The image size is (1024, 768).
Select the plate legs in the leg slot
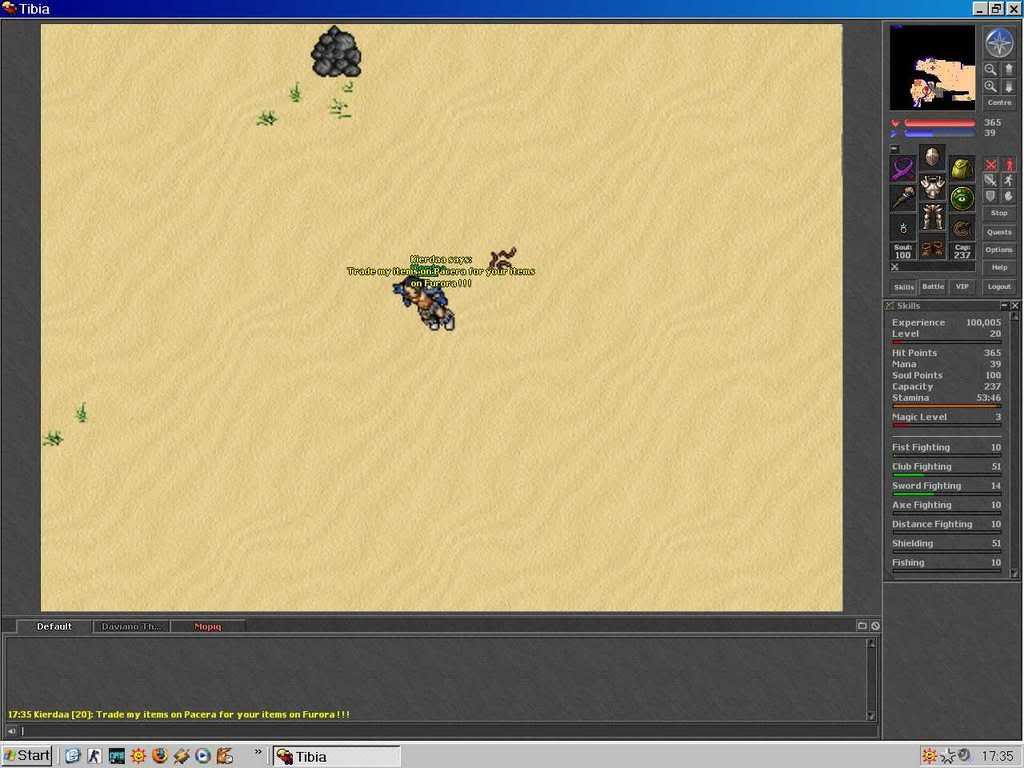tap(932, 217)
